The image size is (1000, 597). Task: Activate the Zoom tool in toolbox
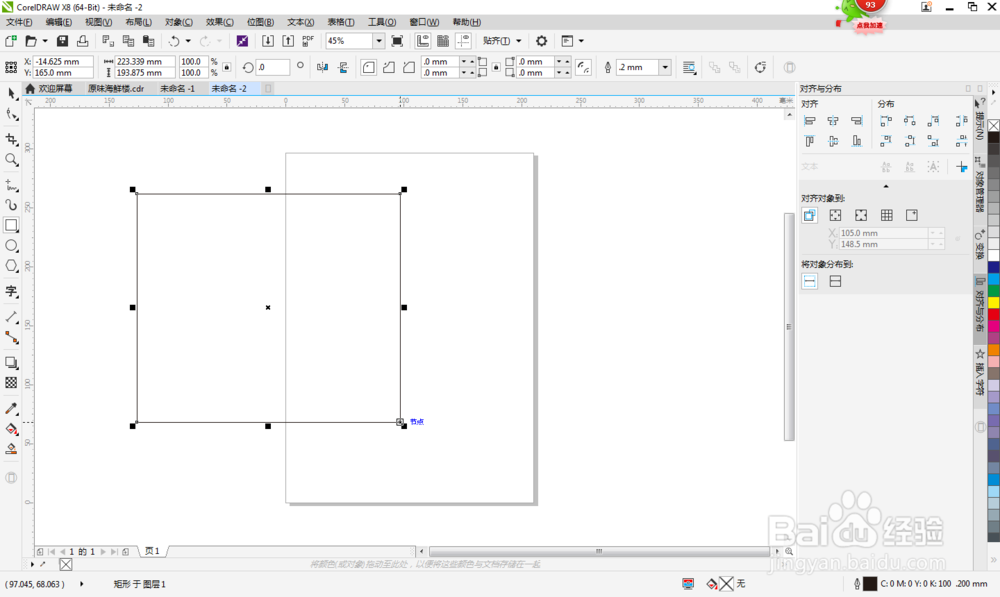tap(11, 159)
